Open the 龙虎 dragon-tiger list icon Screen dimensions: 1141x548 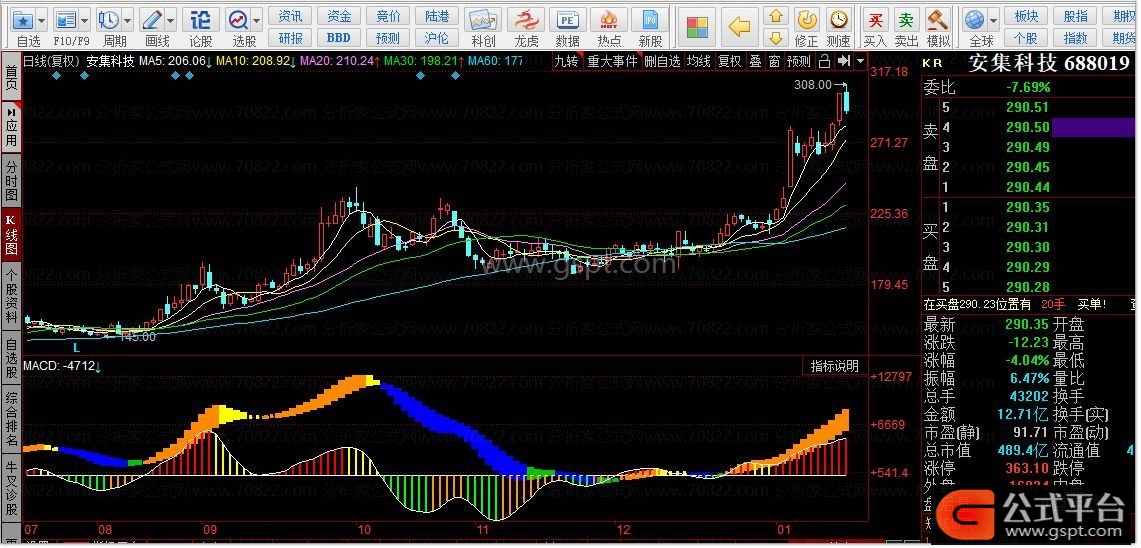tap(526, 20)
